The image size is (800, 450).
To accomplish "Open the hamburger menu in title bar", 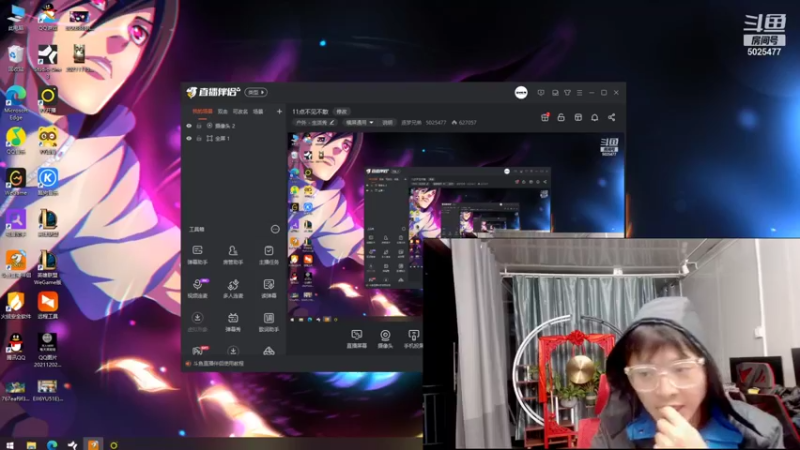I will click(x=580, y=93).
